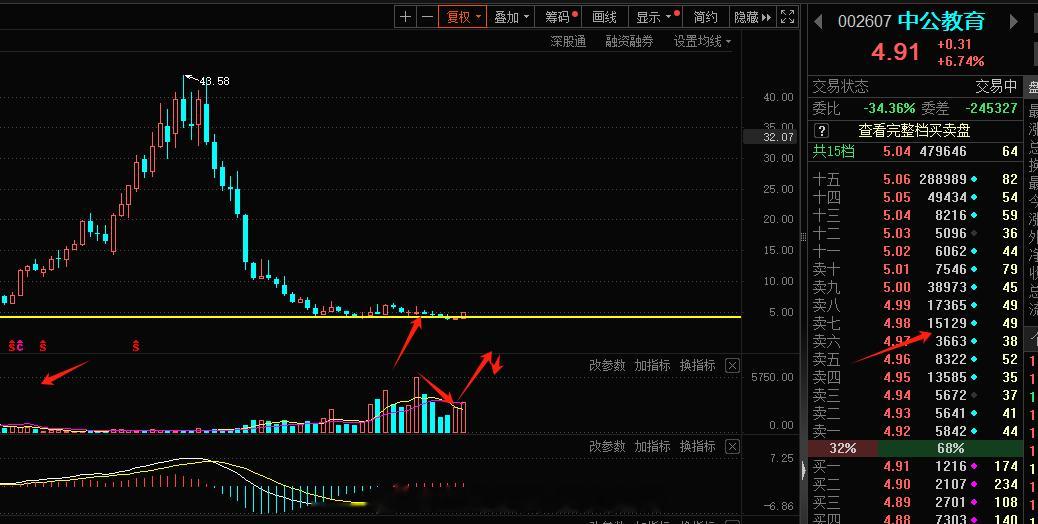The image size is (1038, 524).
Task: Click the current price 4.91 header
Action: pyautogui.click(x=895, y=52)
